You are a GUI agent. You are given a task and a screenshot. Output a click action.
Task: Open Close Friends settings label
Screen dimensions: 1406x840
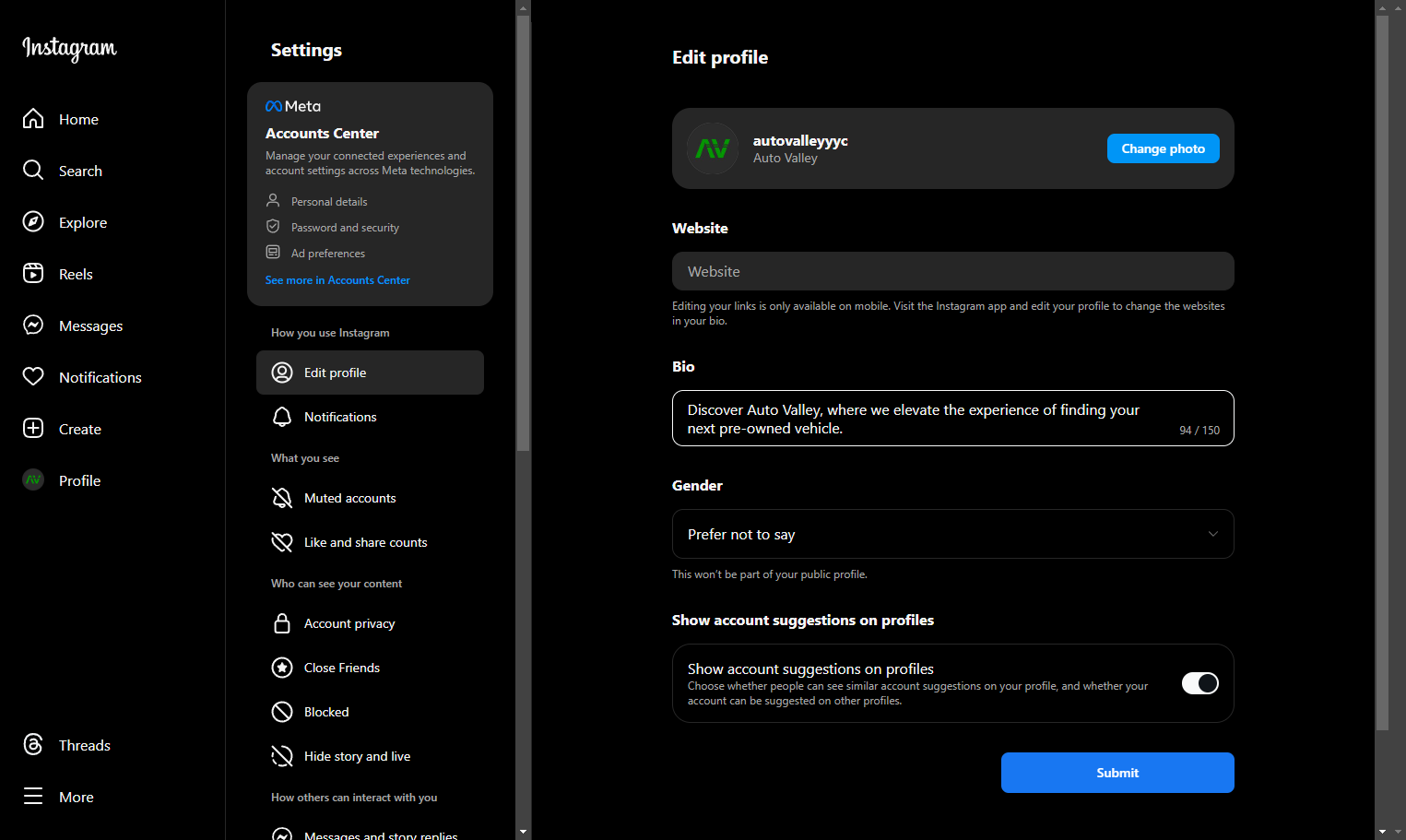[342, 668]
